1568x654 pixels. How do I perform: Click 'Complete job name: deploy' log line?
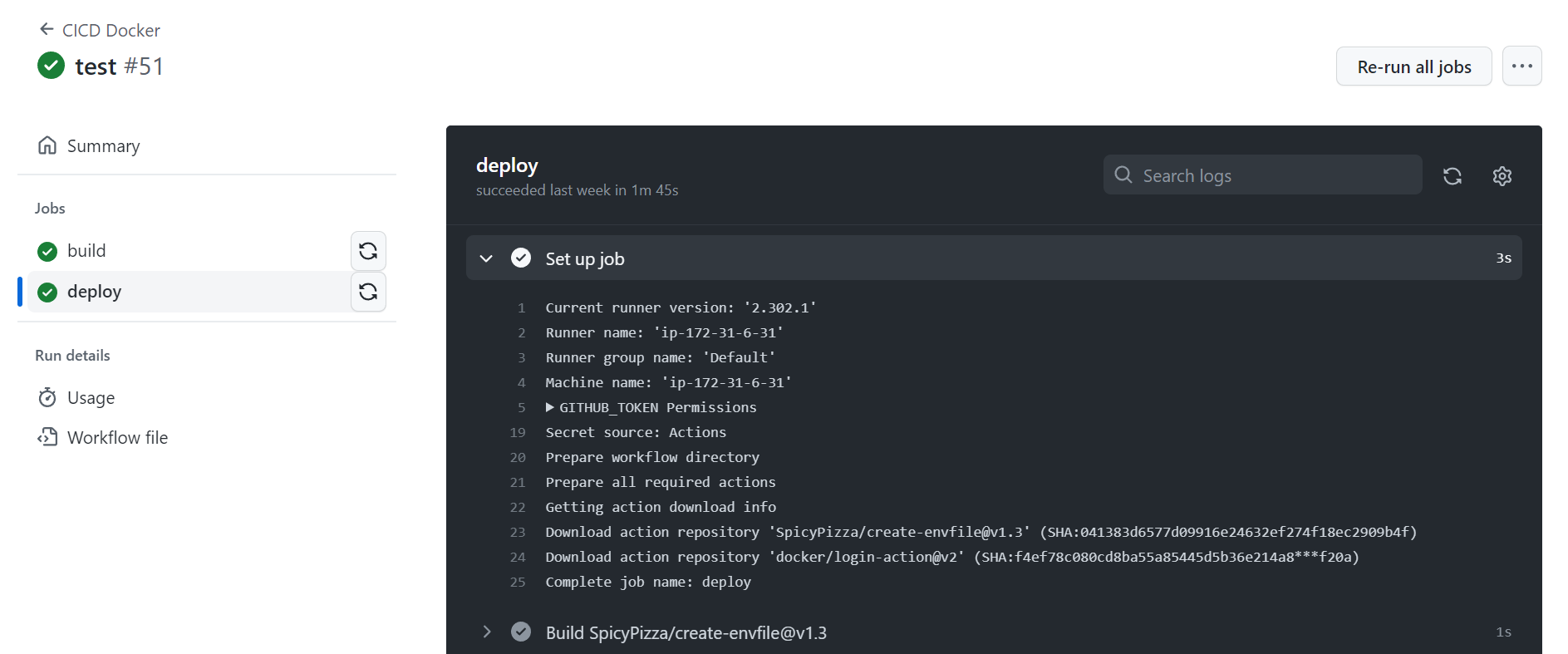click(x=648, y=582)
